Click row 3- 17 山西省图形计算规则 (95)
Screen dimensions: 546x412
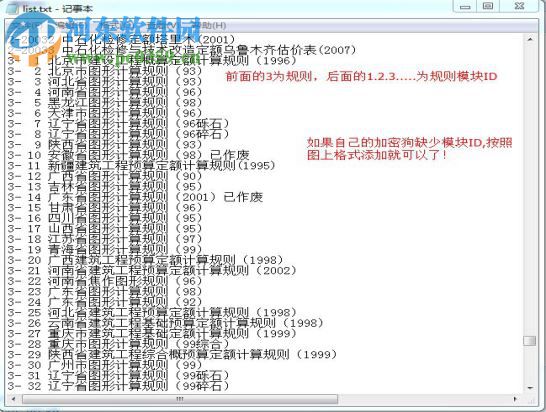pyautogui.click(x=105, y=229)
